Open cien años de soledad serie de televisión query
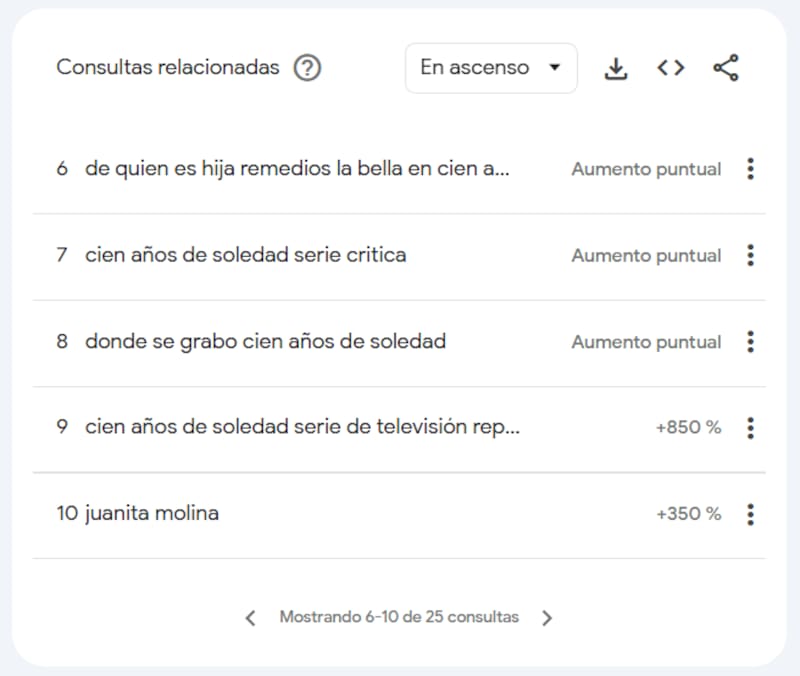 (302, 428)
